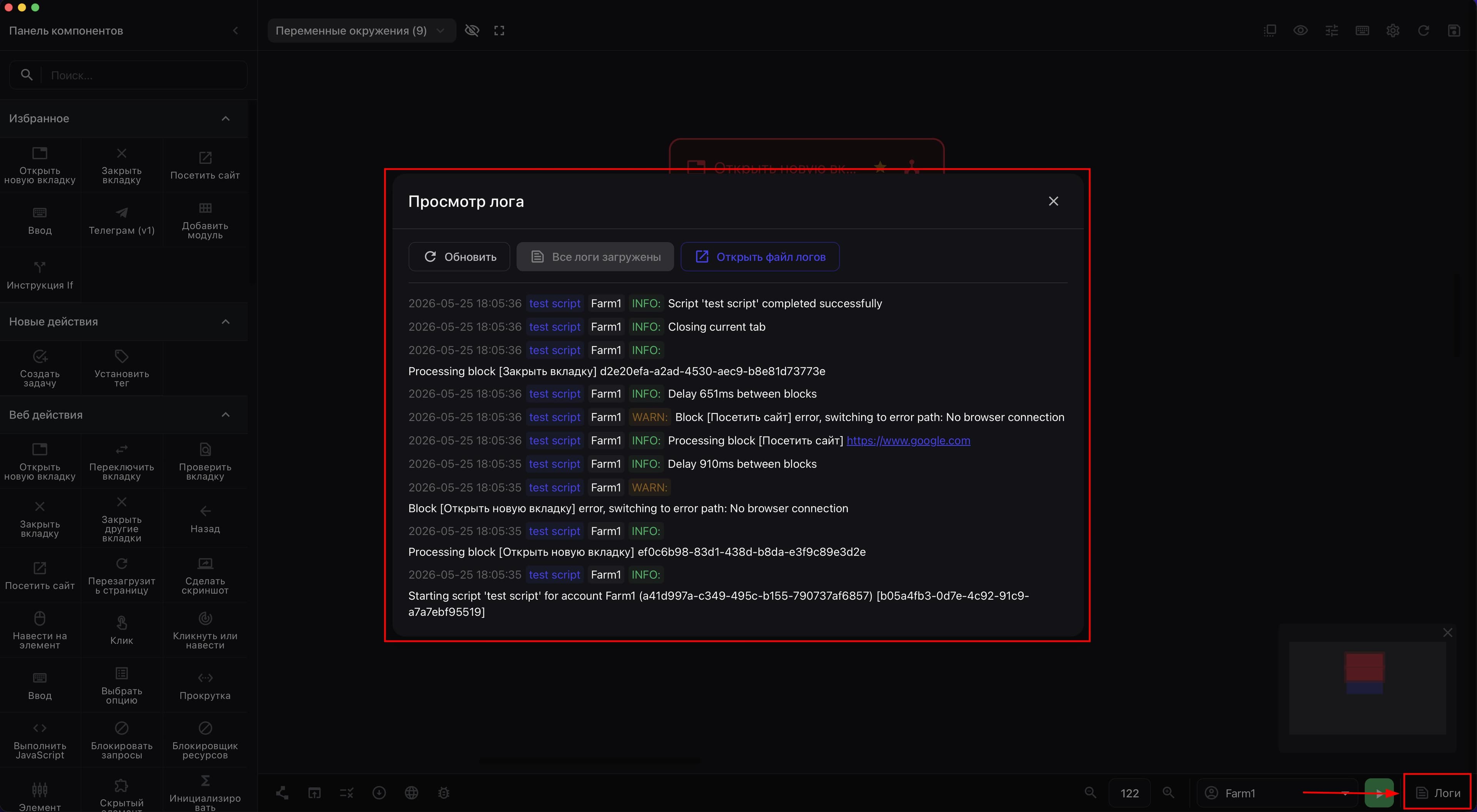Collapse the Веб действия section
The image size is (1477, 812).
coord(225,415)
